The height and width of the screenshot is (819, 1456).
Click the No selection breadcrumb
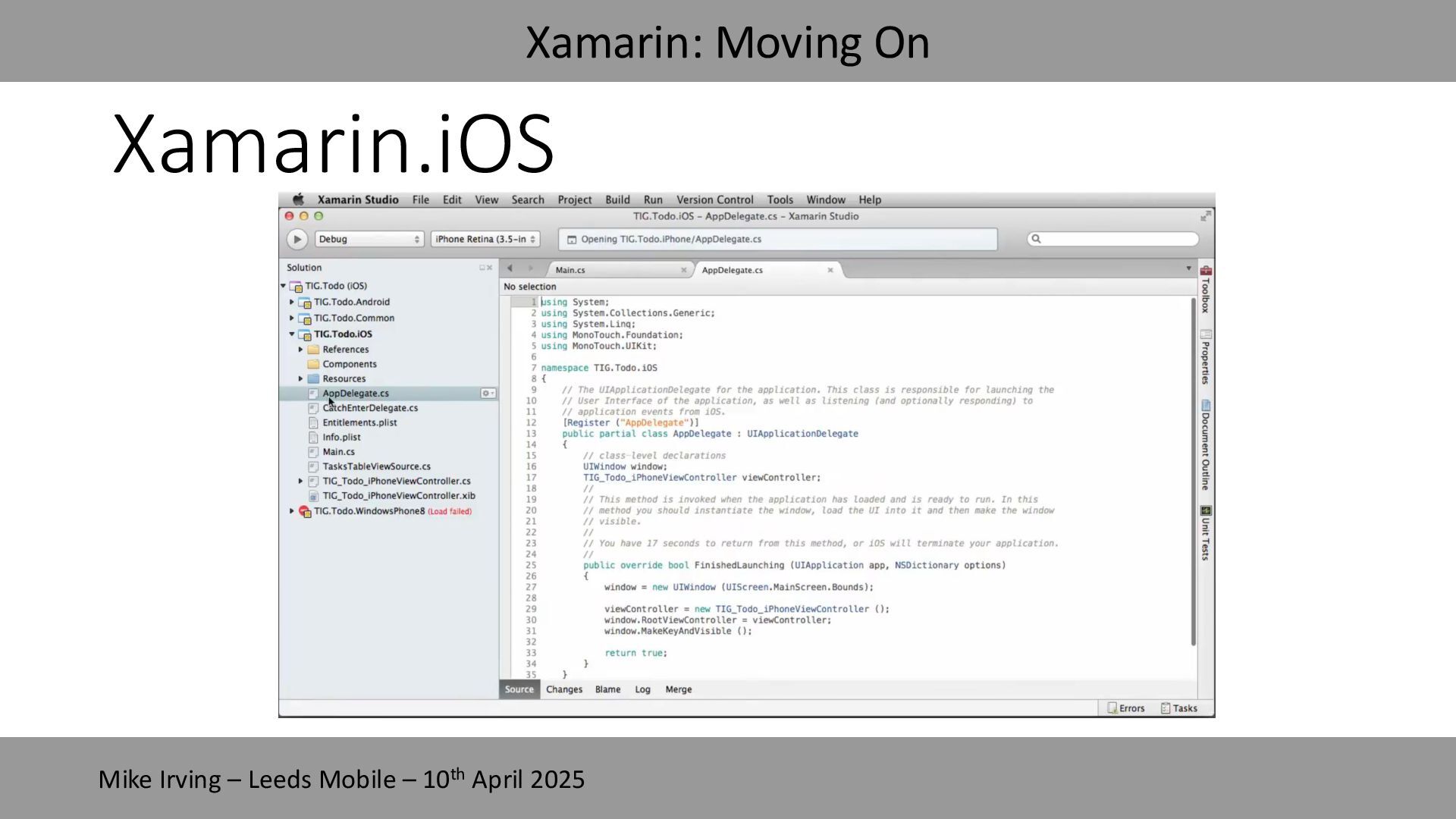[x=529, y=287]
